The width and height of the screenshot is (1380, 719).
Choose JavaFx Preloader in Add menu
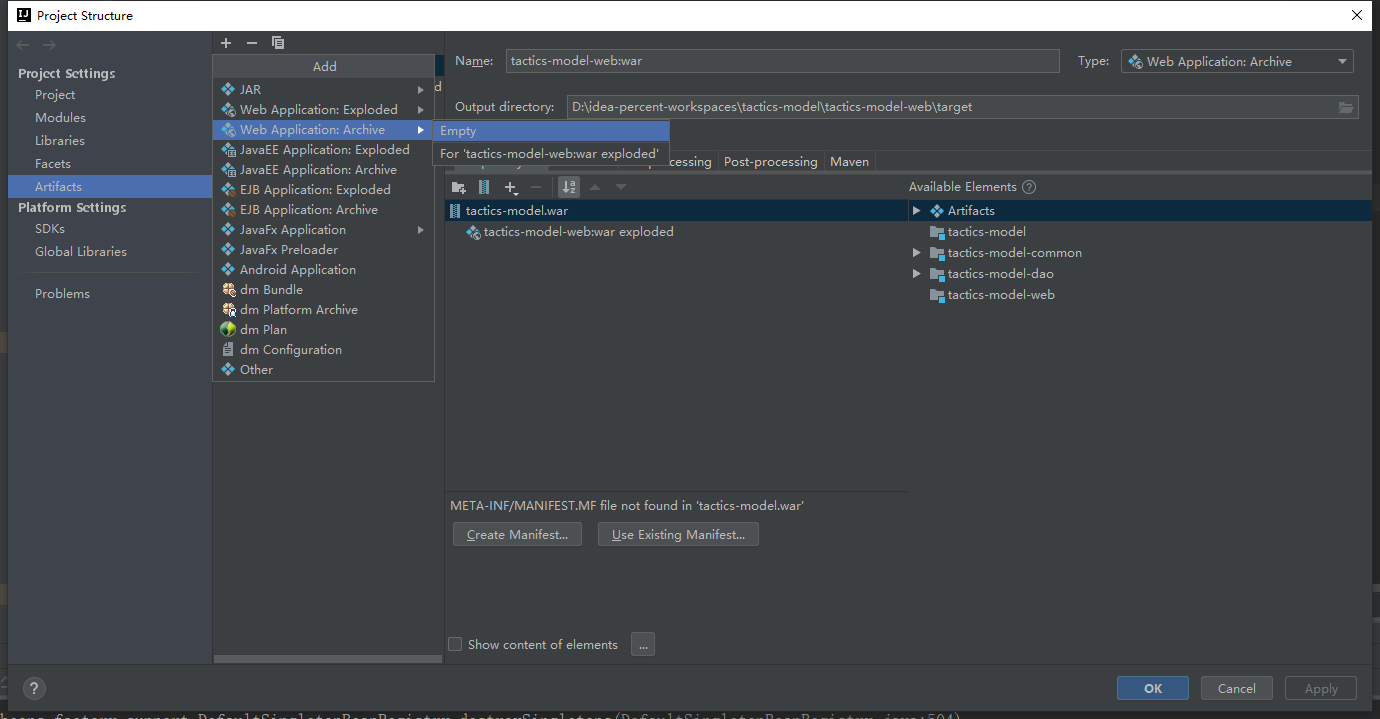click(324, 249)
